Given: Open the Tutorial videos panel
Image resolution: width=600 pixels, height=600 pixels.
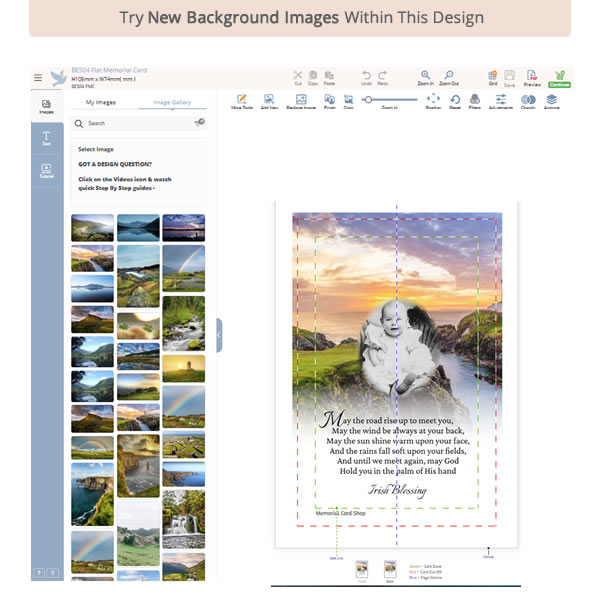Looking at the screenshot, I should click(46, 170).
